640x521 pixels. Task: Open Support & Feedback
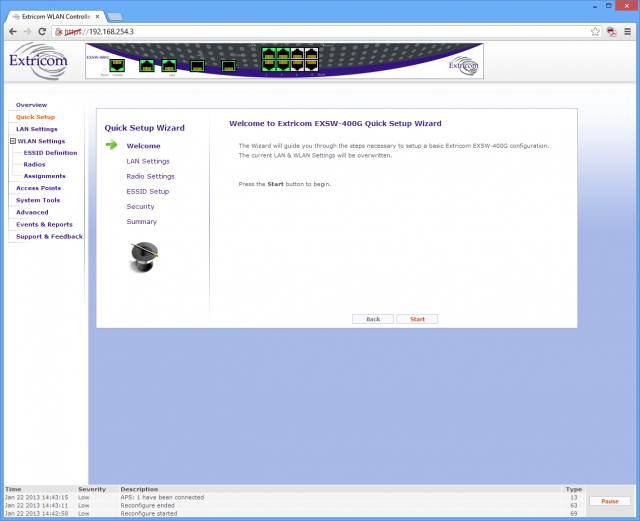pos(49,236)
